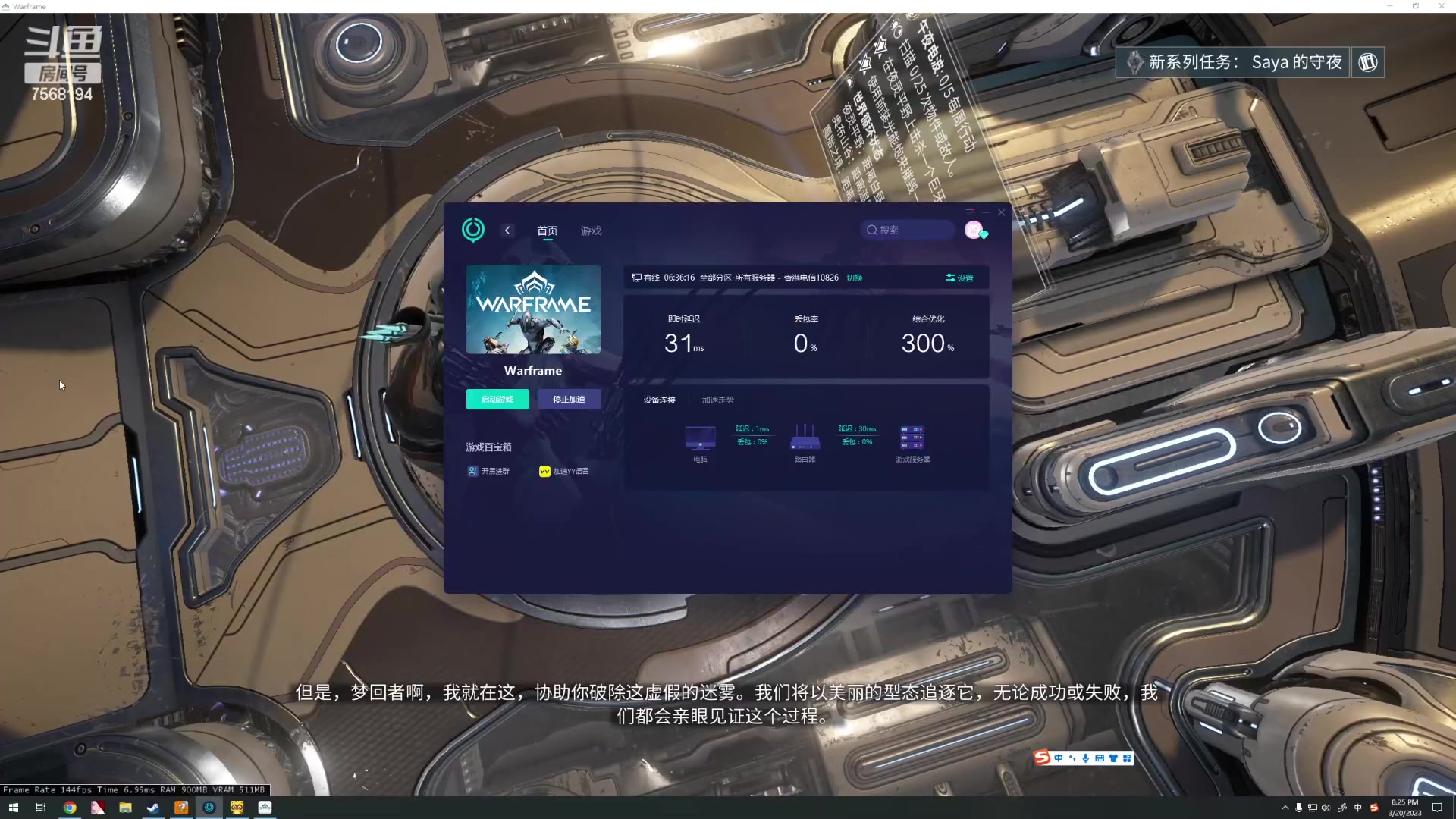1456x819 pixels.
Task: Click the 有线 wired connection icon
Action: tap(637, 278)
